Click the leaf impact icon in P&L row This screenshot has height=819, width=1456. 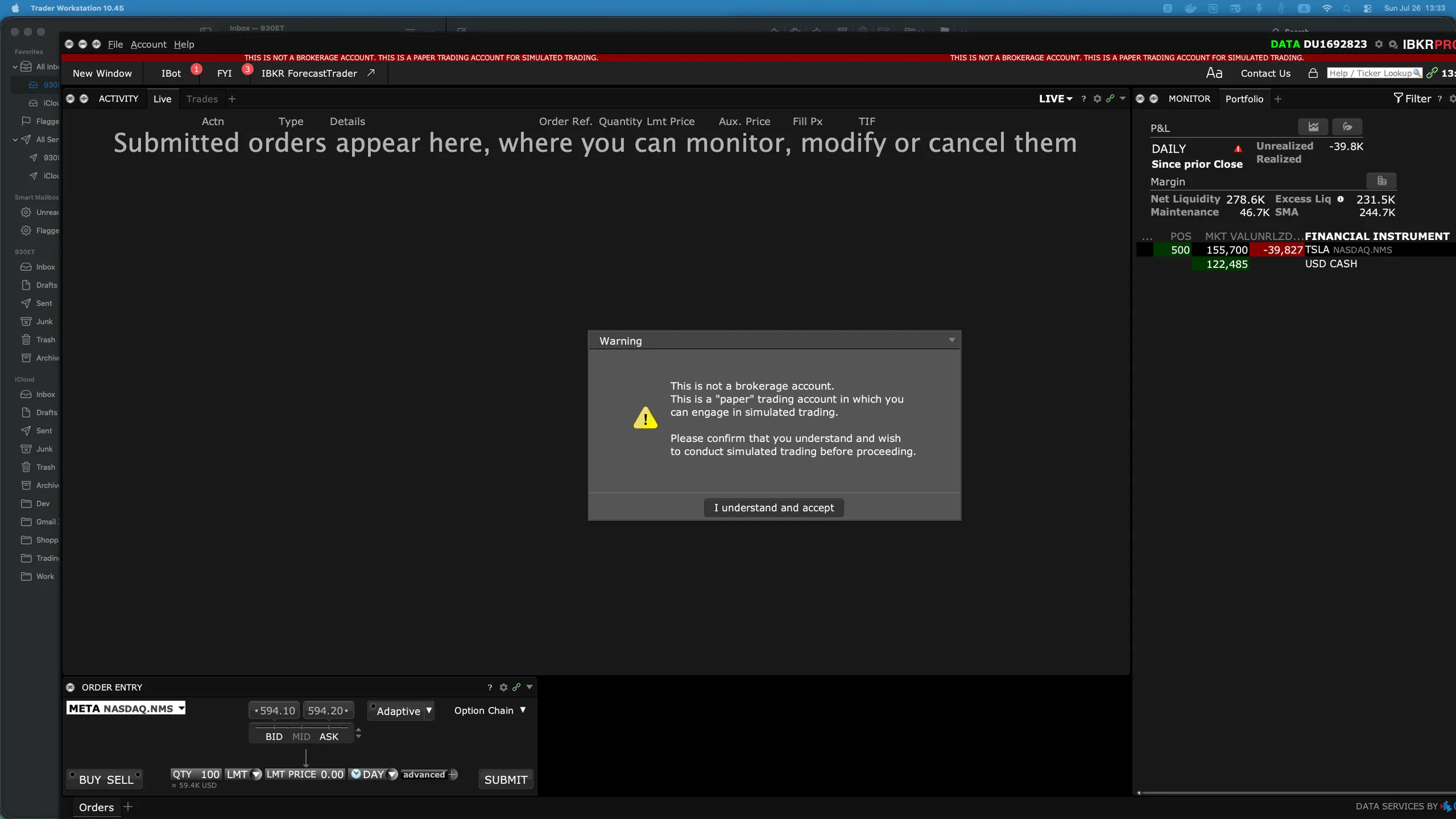1347,127
